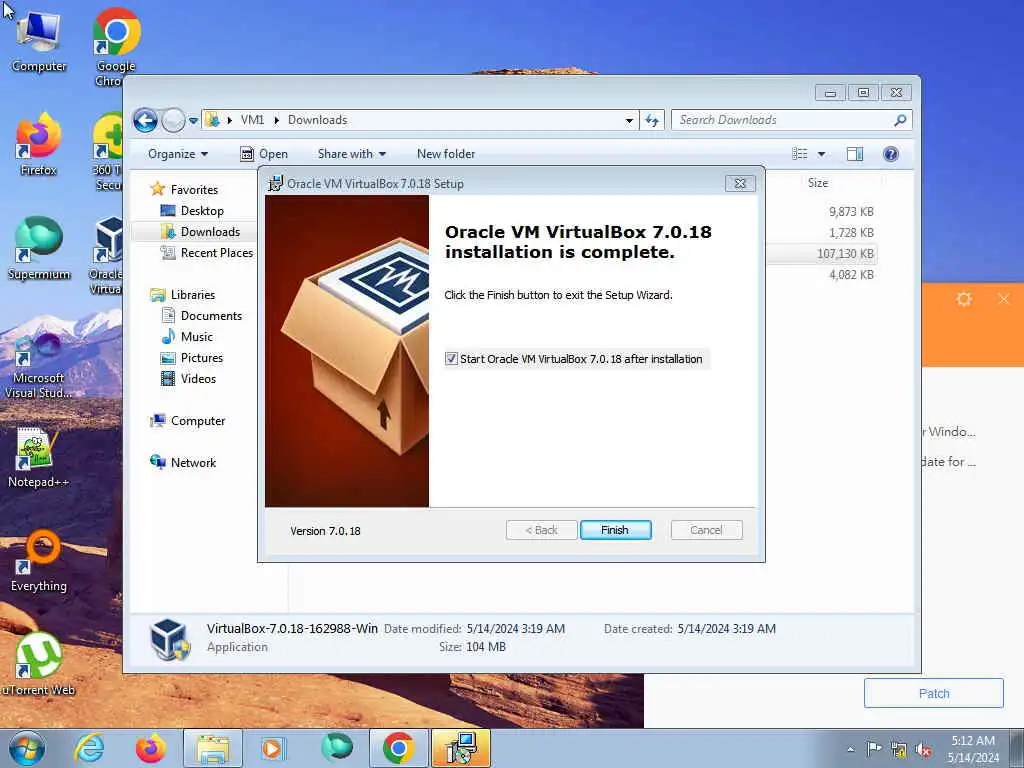Open Explorer help question mark icon
The image size is (1024, 768).
[x=891, y=153]
